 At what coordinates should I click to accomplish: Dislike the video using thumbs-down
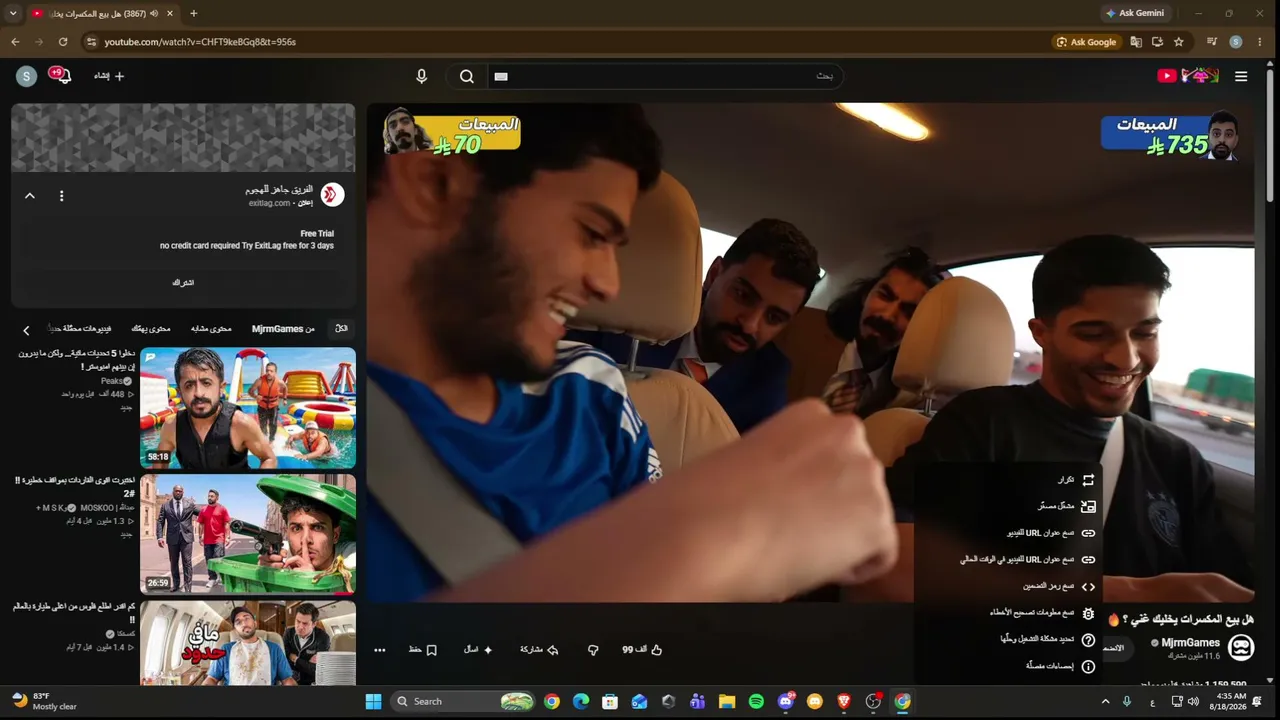pyautogui.click(x=593, y=650)
